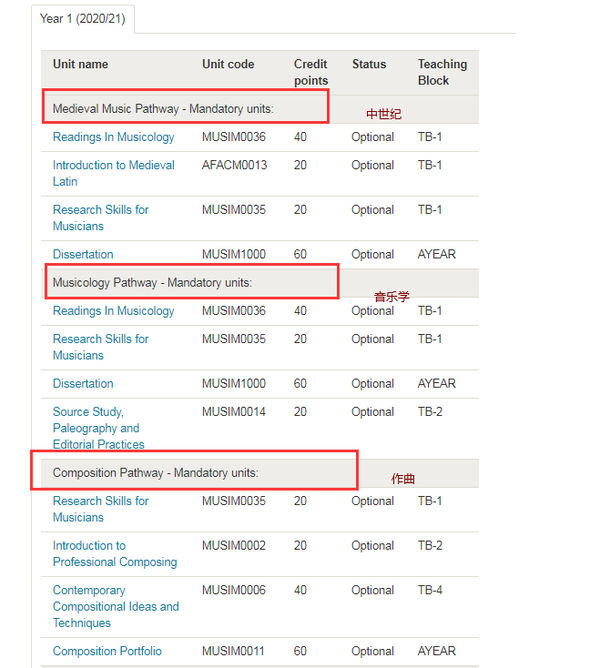Click MUSIM1000 code in Musicology Pathway section
This screenshot has width=600, height=668.
coord(234,384)
